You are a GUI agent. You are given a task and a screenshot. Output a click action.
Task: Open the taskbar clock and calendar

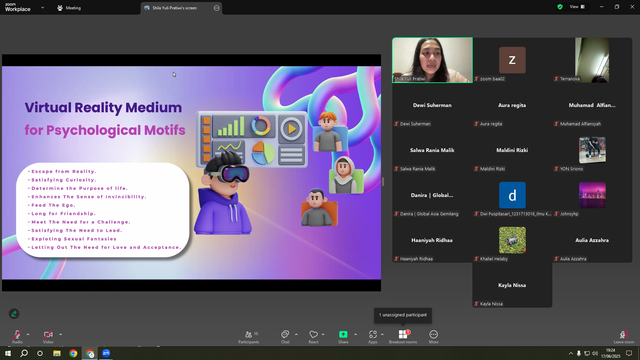pyautogui.click(x=611, y=353)
